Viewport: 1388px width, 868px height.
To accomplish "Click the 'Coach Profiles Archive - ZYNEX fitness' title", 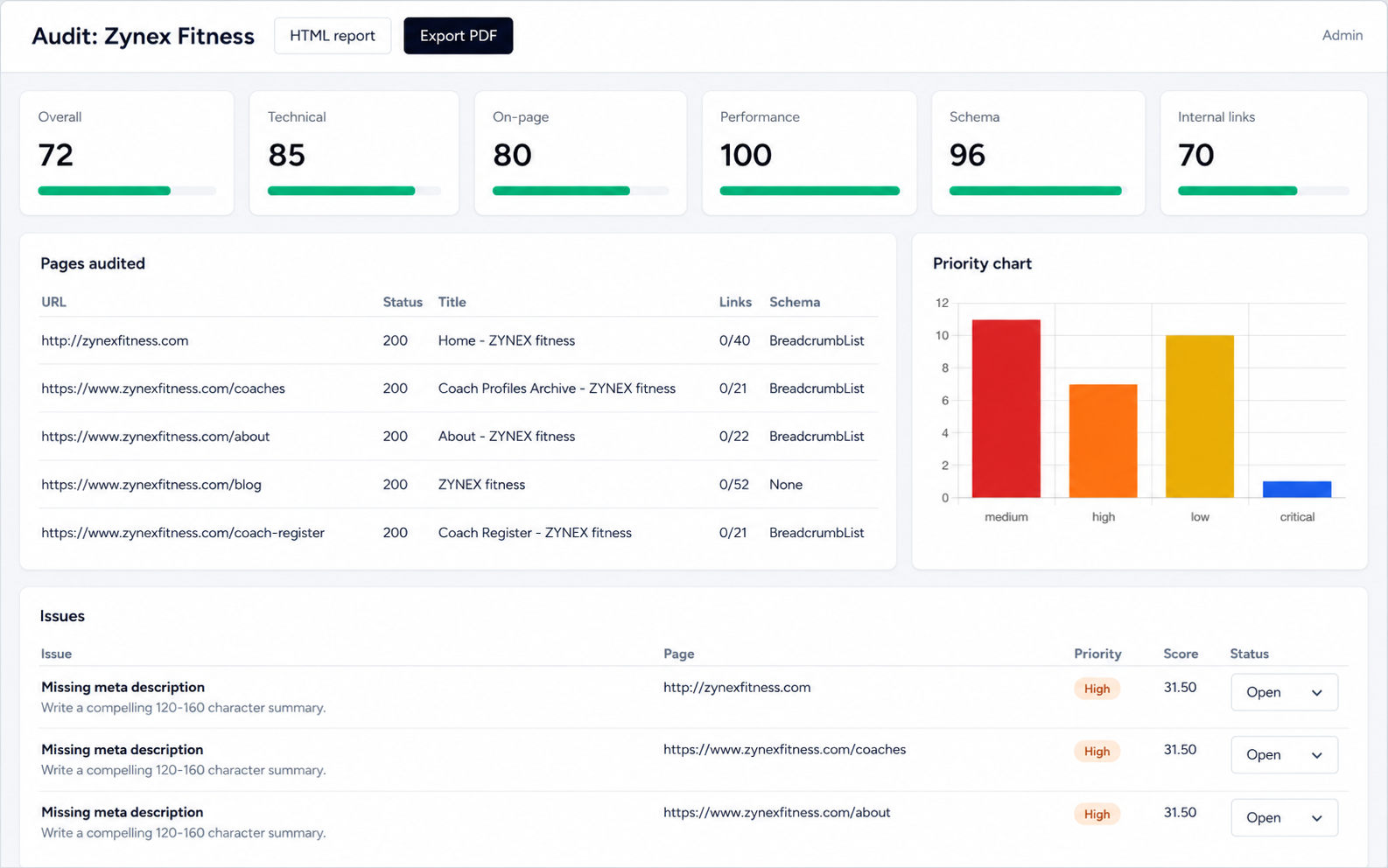I will 557,388.
